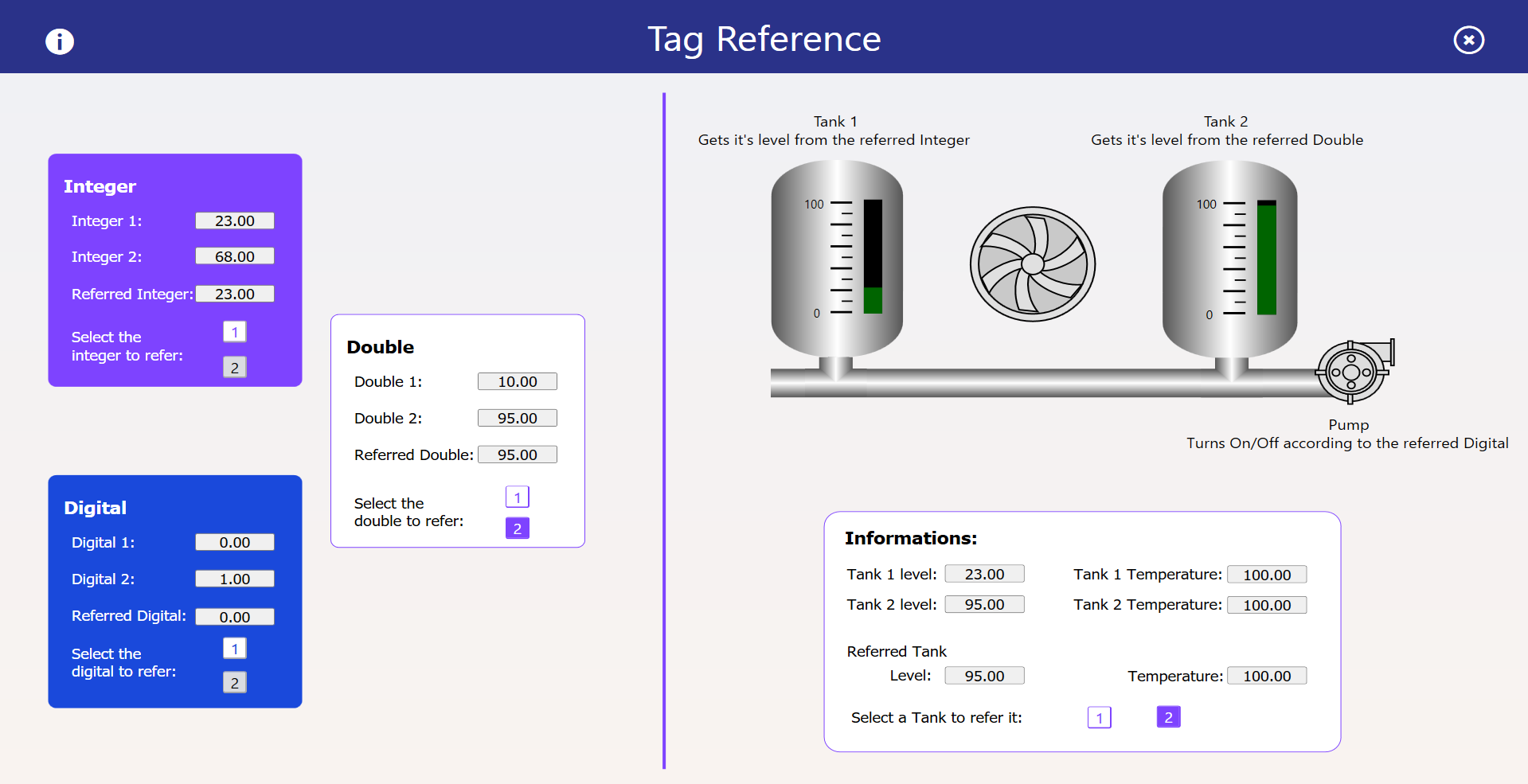Screen dimensions: 1528x784
Task: Click the Integer 1 value field
Action: click(x=235, y=220)
